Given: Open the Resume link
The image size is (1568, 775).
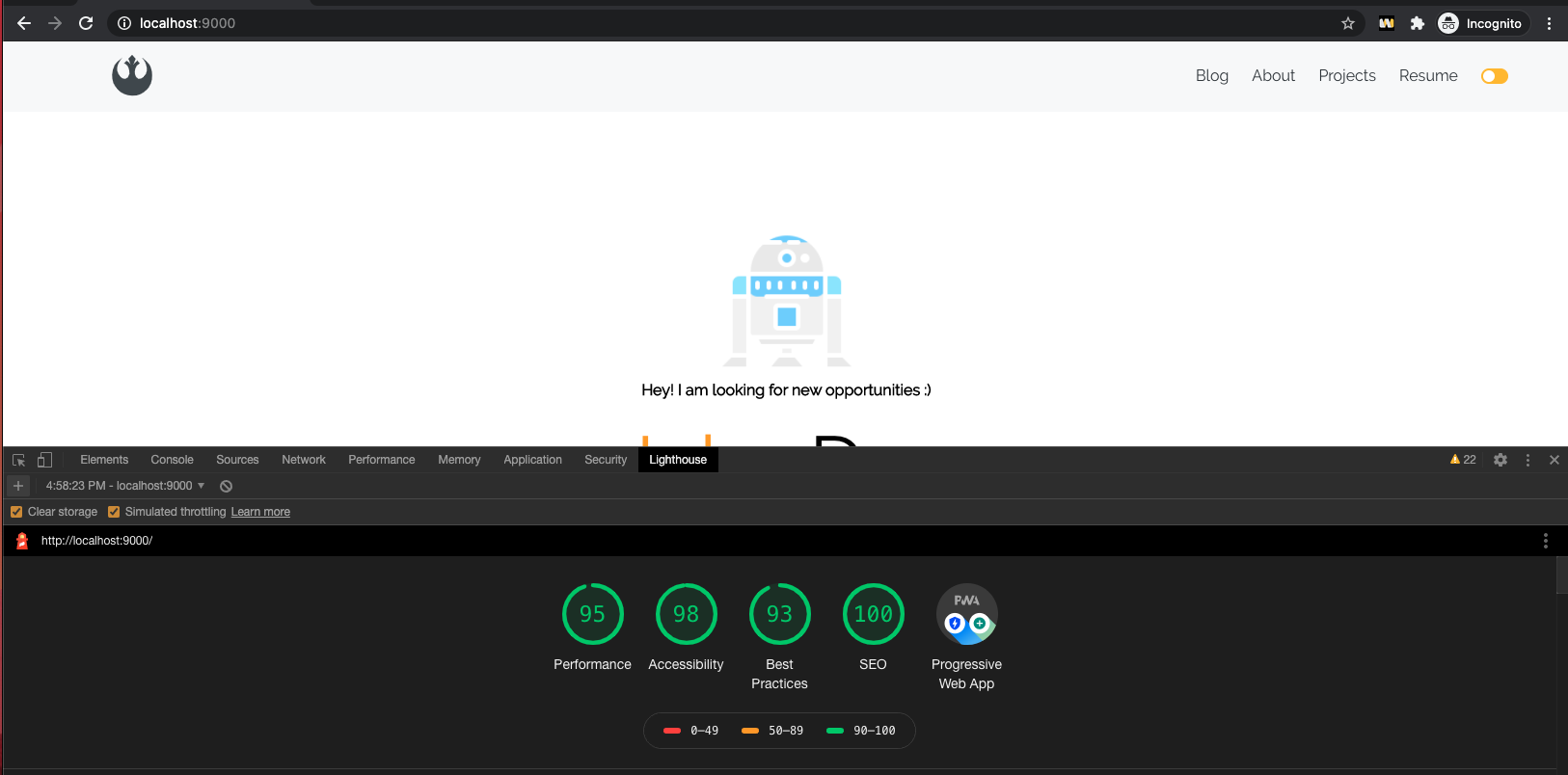Looking at the screenshot, I should pyautogui.click(x=1428, y=76).
